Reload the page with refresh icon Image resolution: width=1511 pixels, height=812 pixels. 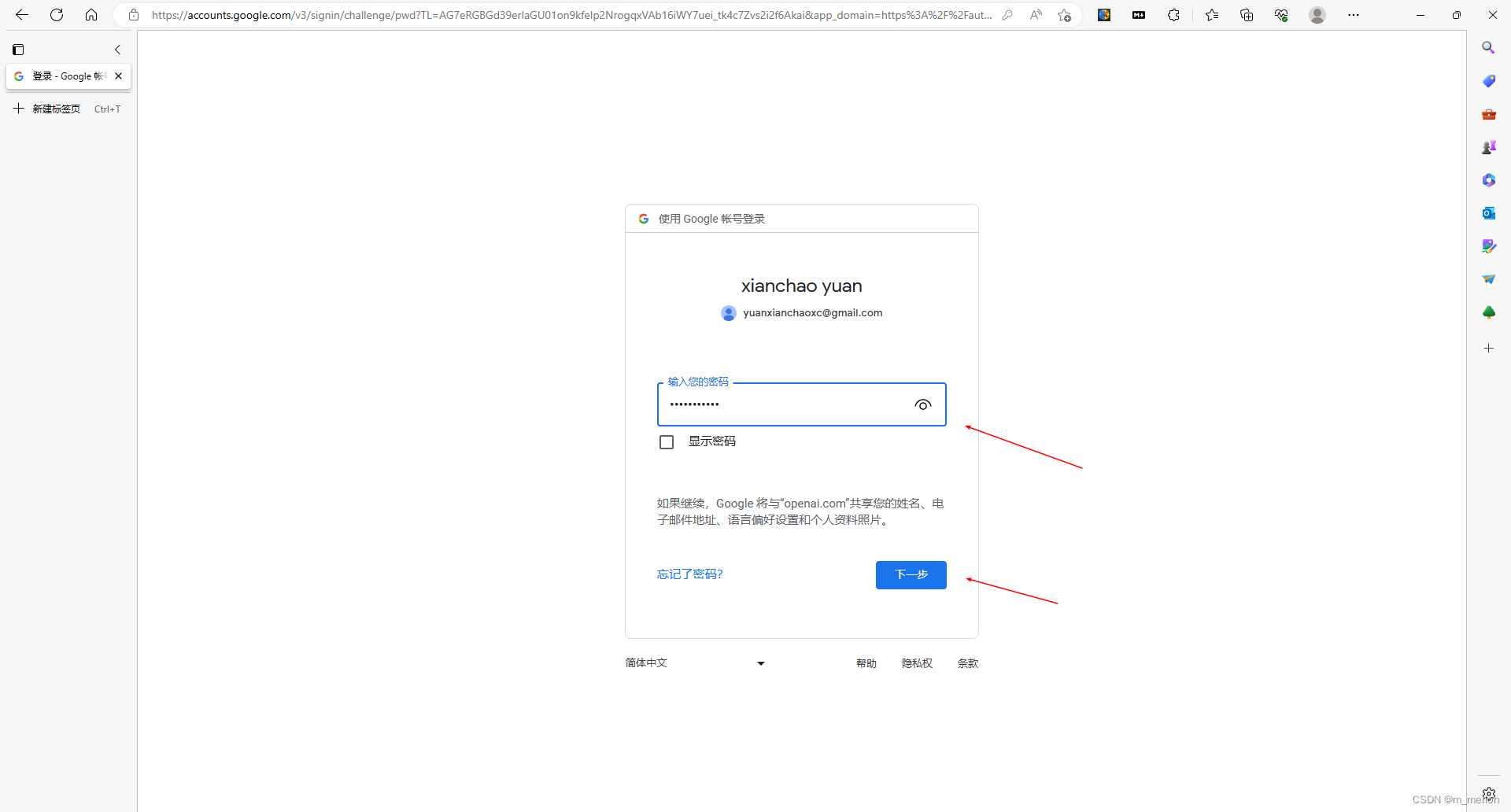tap(57, 15)
